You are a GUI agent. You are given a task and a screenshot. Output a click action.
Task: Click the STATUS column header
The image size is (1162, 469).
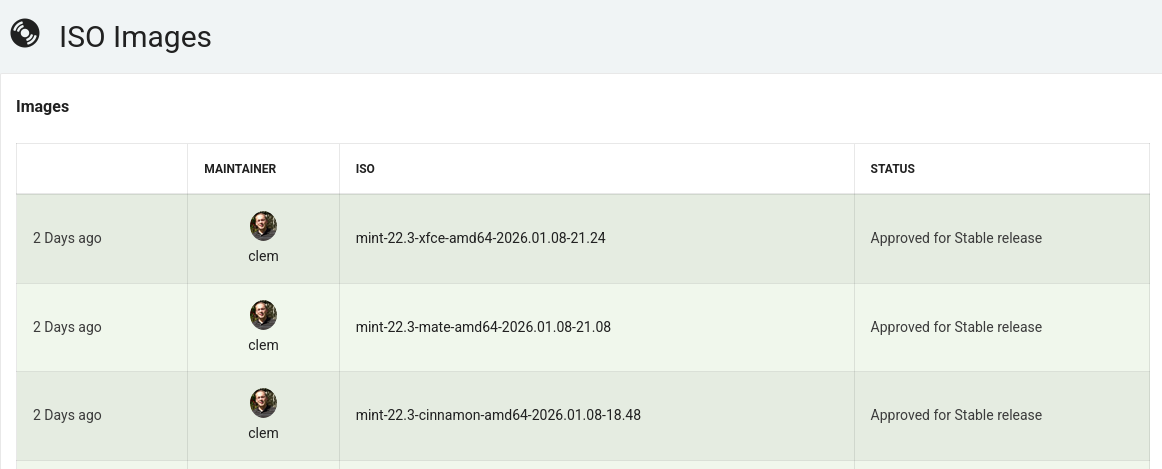[892, 169]
